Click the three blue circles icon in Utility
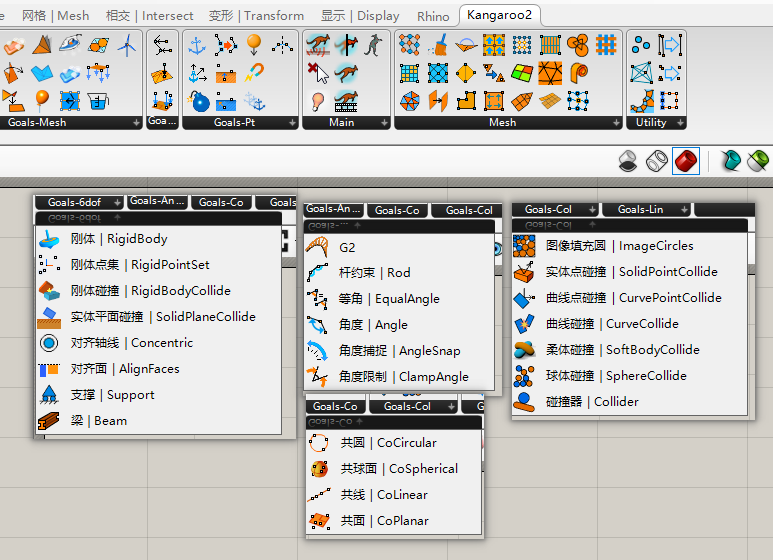This screenshot has height=560, width=773. (641, 45)
